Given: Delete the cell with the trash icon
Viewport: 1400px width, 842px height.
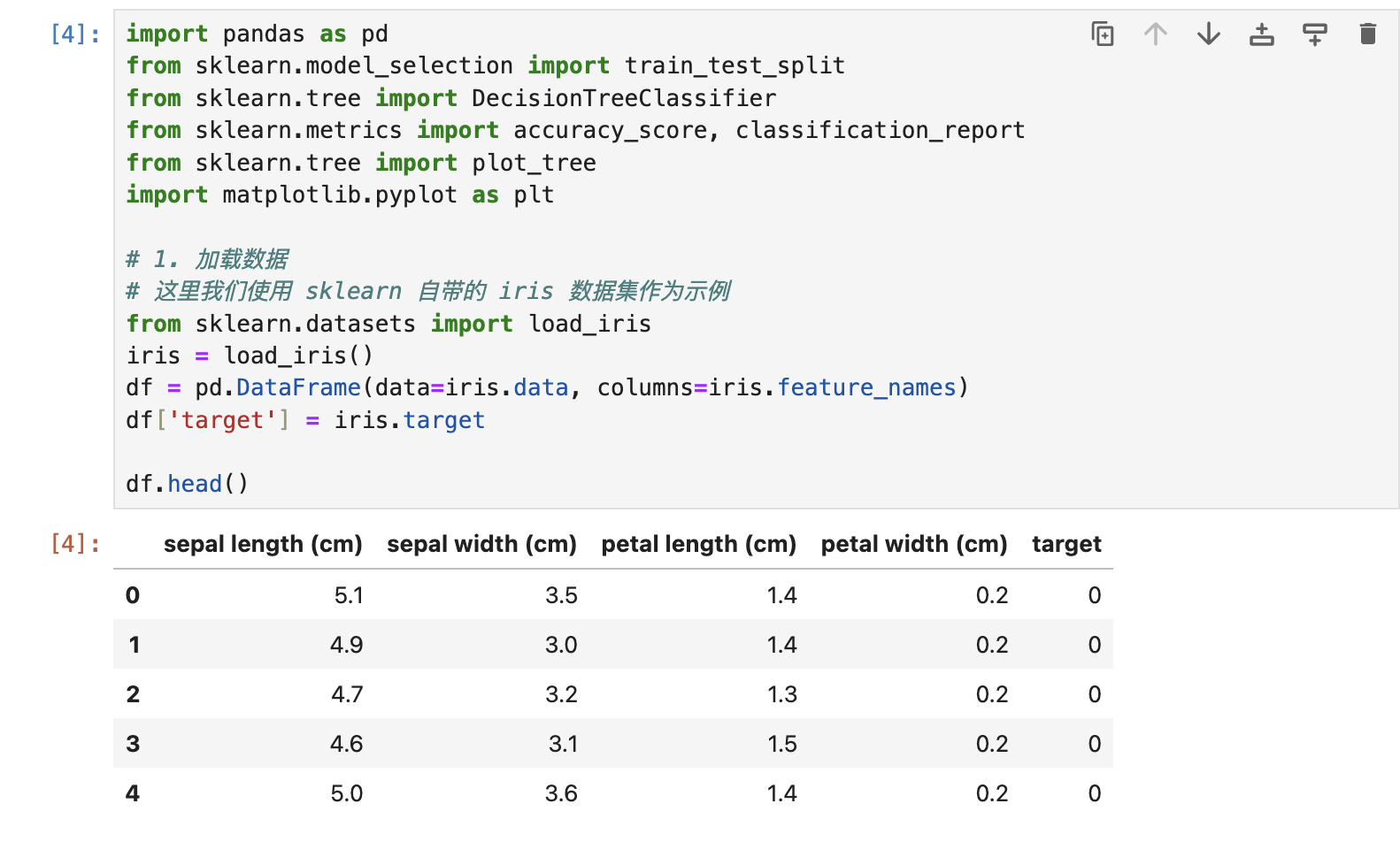Looking at the screenshot, I should point(1367,34).
